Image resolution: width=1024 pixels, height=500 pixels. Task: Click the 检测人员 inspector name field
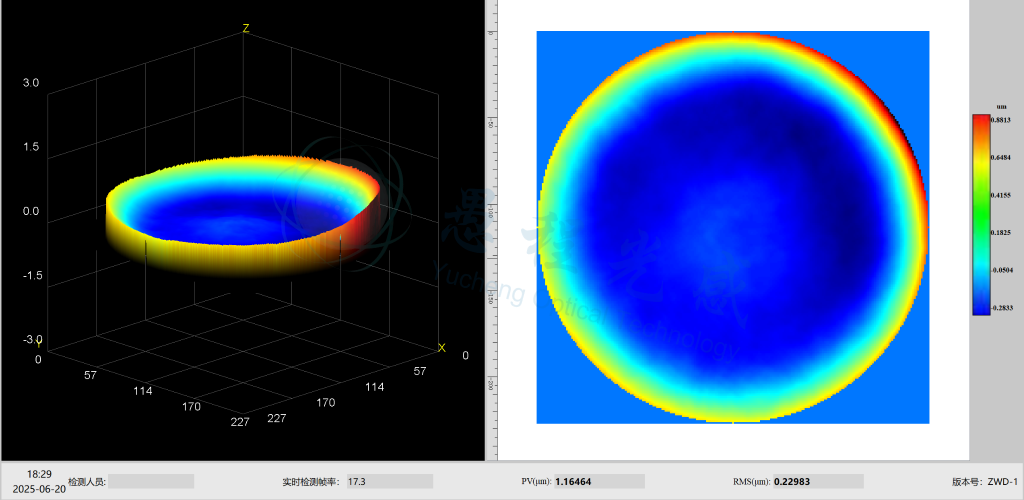(x=151, y=481)
